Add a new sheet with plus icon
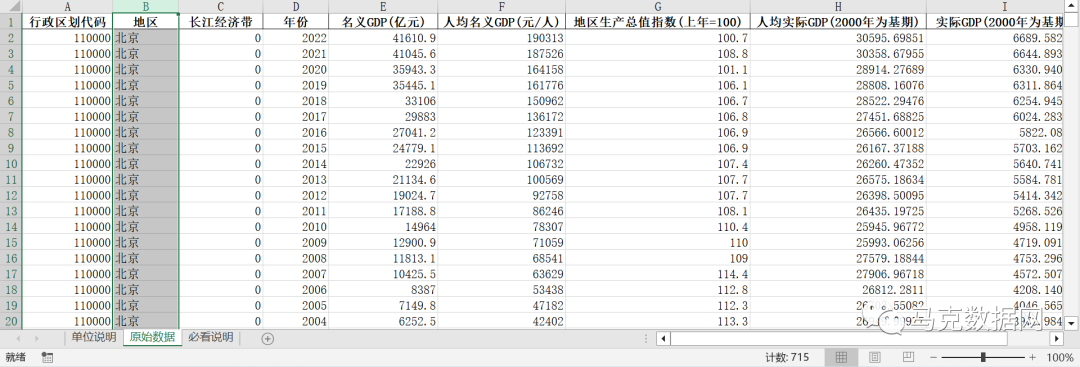The width and height of the screenshot is (1080, 367). coord(268,338)
